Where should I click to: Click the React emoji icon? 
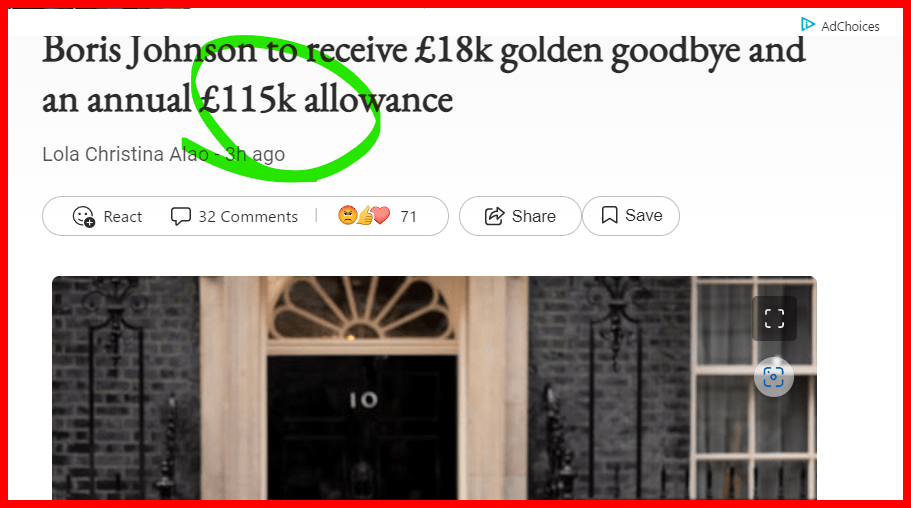pos(84,217)
